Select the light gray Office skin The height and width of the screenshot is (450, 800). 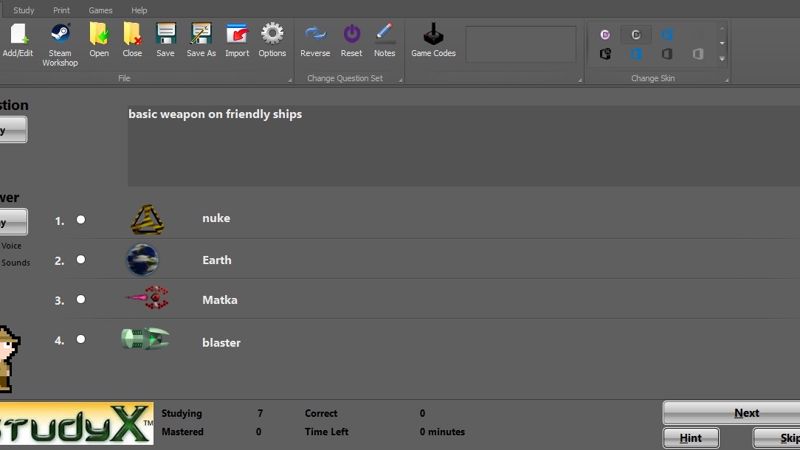[698, 54]
